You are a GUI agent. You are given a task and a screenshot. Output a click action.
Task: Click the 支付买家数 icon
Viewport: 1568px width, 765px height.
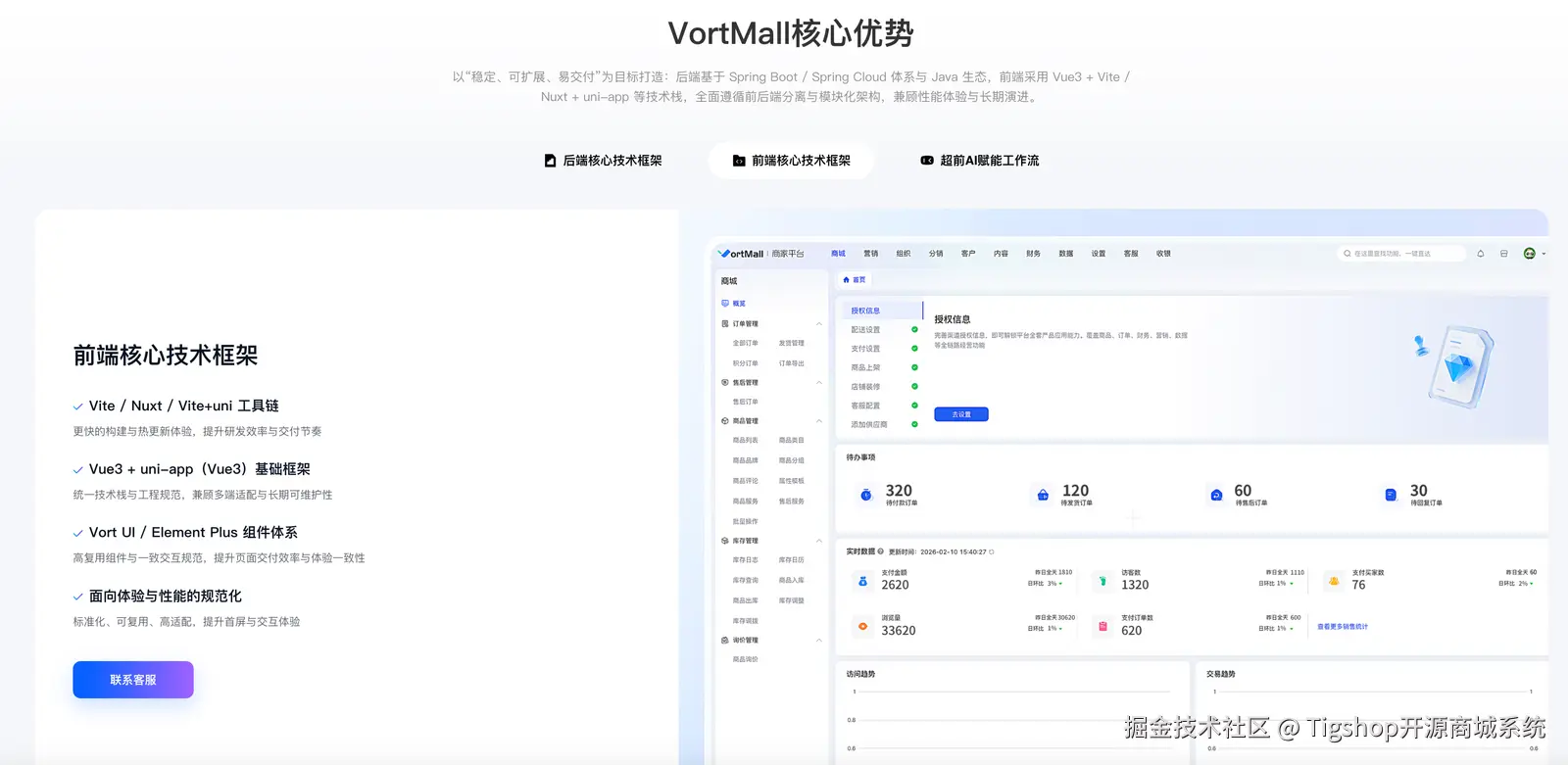[x=1334, y=581]
